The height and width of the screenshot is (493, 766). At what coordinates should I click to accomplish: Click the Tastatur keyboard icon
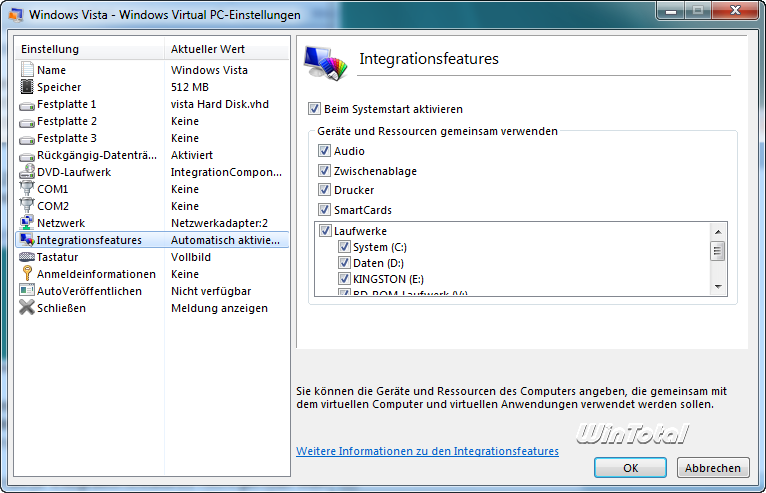(27, 257)
